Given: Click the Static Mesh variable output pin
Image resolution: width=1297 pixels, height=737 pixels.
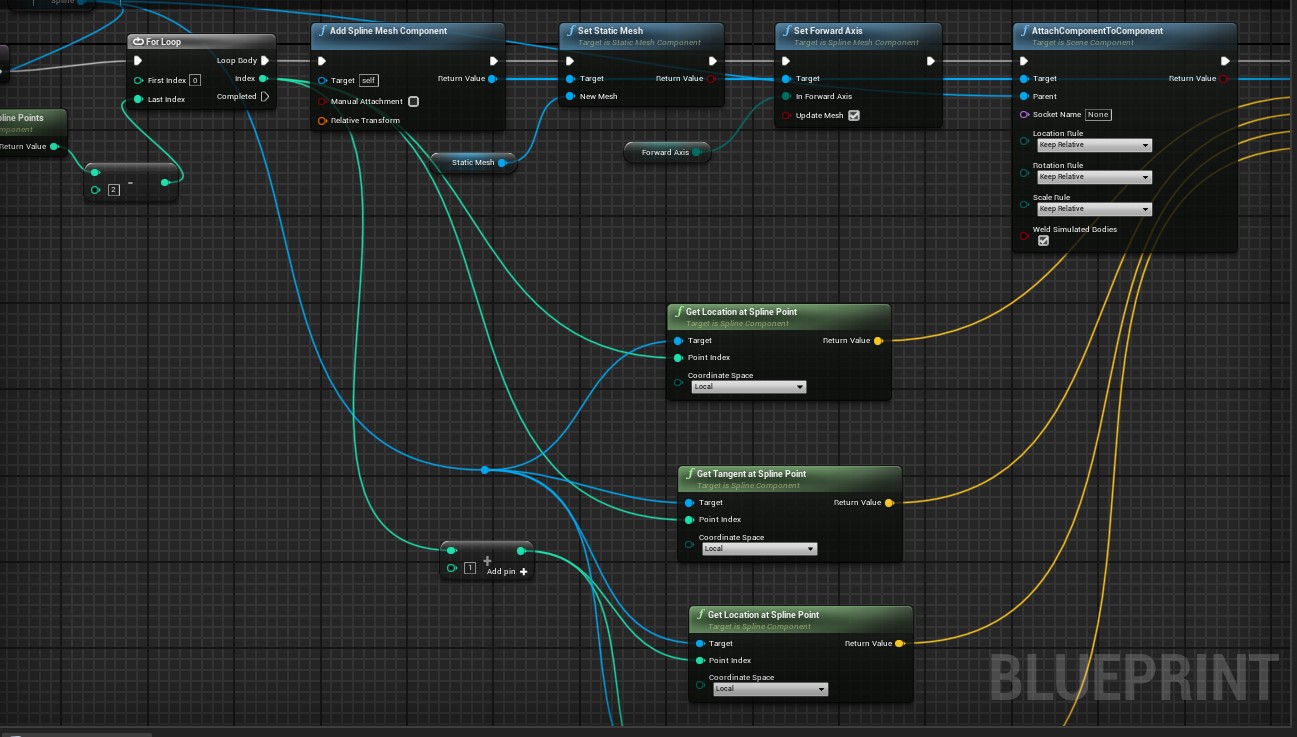Looking at the screenshot, I should (502, 163).
